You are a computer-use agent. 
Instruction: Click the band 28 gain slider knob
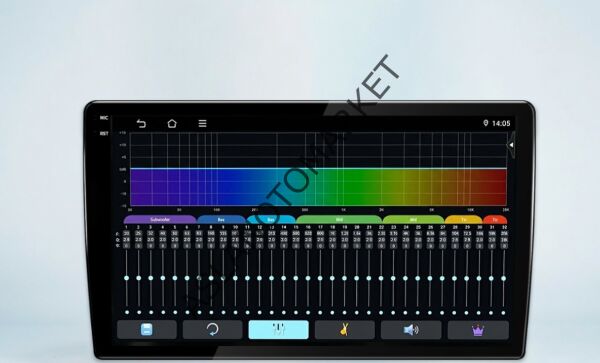click(x=454, y=278)
